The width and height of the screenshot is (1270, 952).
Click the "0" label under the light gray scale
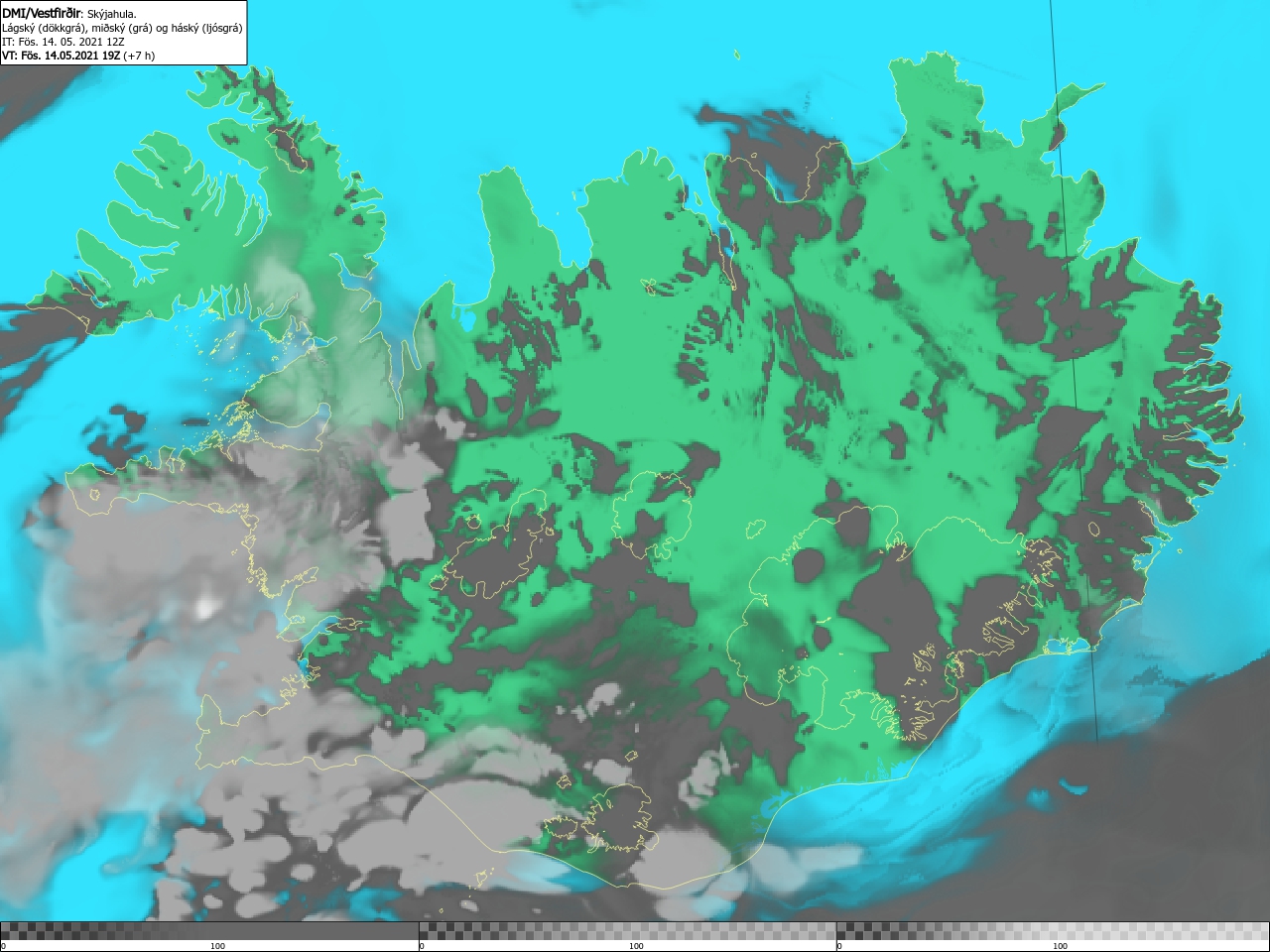click(840, 946)
